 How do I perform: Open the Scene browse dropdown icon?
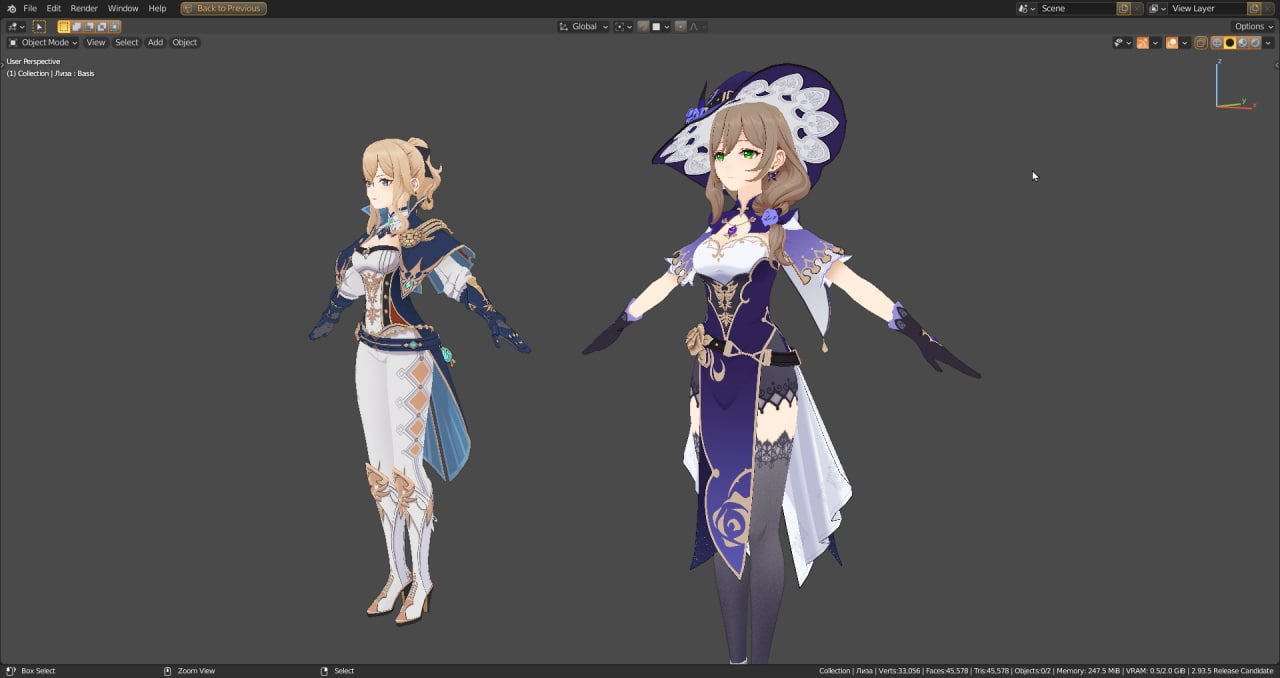(1026, 8)
